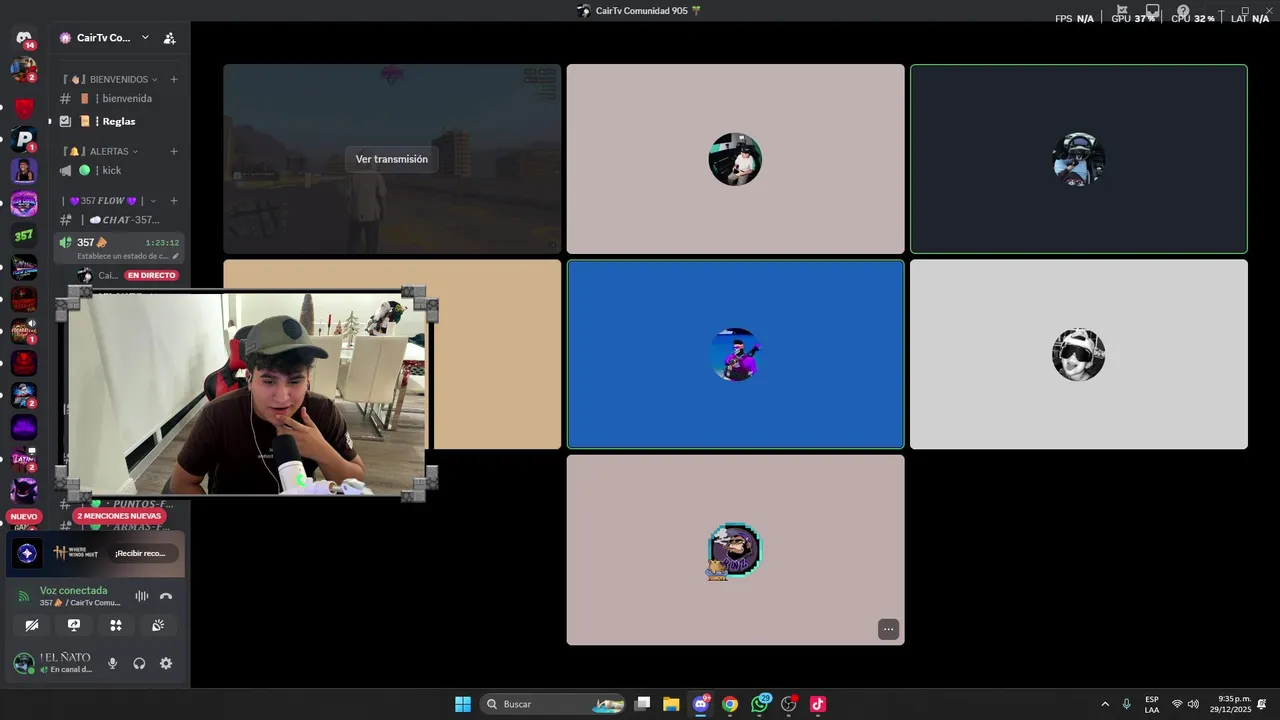This screenshot has height=720, width=1280.
Task: Expand CairTv server dropdown menu
Action: click(145, 38)
